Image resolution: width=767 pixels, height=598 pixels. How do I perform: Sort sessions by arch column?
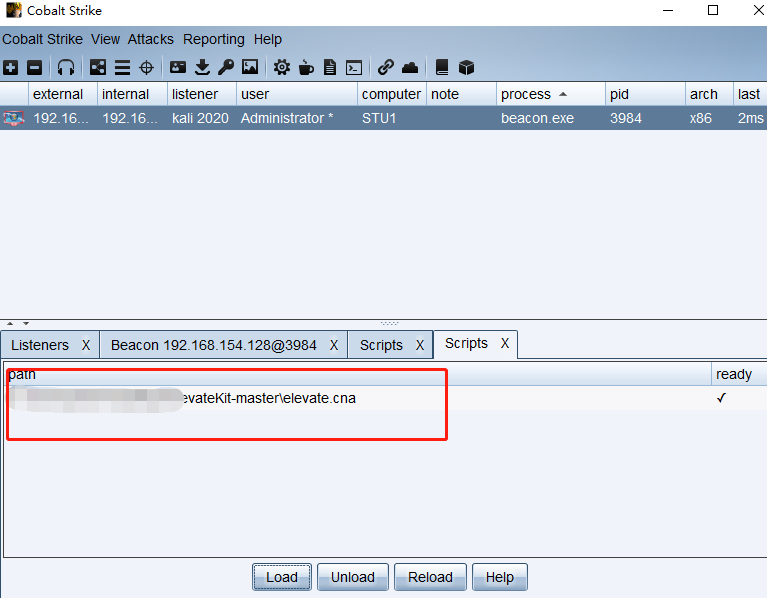[x=709, y=94]
